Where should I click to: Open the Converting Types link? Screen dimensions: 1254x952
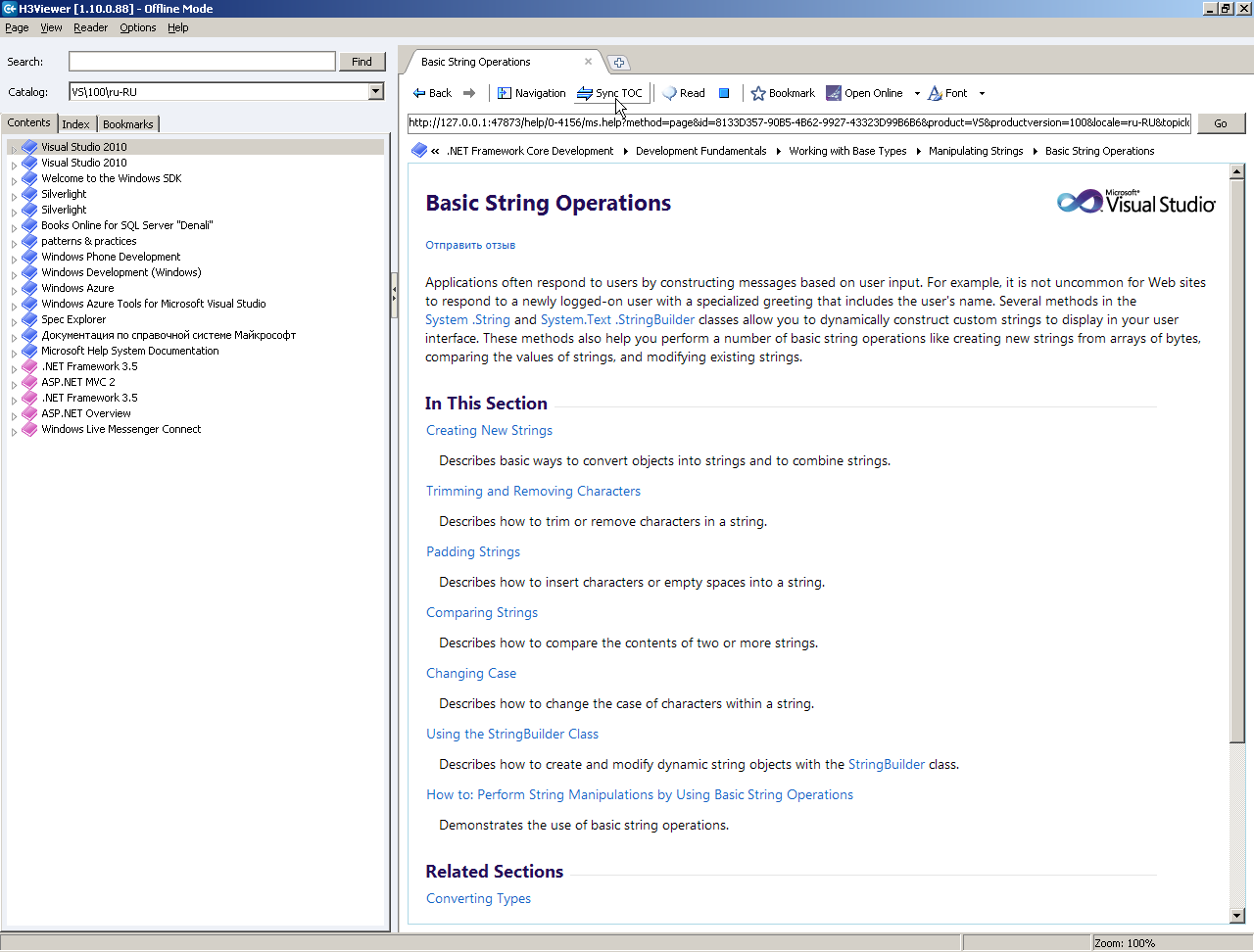coord(478,898)
